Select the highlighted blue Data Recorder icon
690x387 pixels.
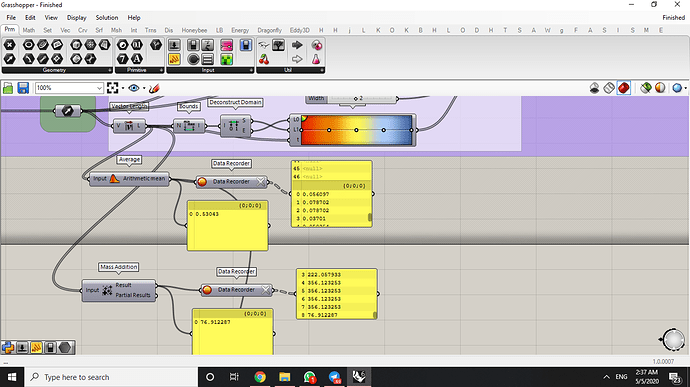(246, 45)
